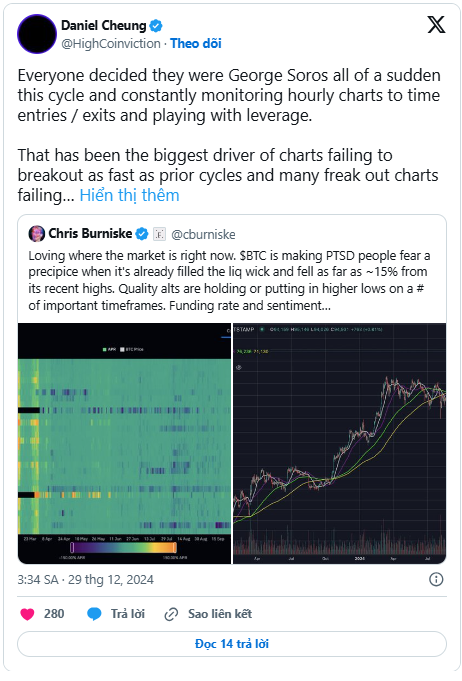Click Chris Burniske's avatar
The width and height of the screenshot is (462, 681).
(x=36, y=234)
